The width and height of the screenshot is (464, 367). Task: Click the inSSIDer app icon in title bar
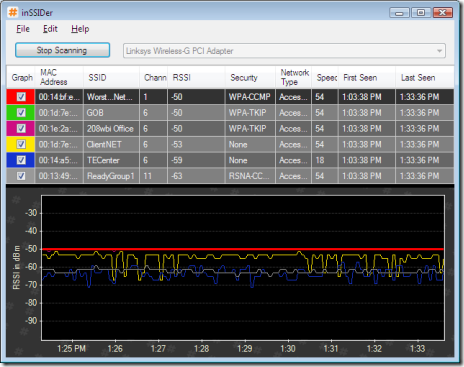click(x=13, y=13)
